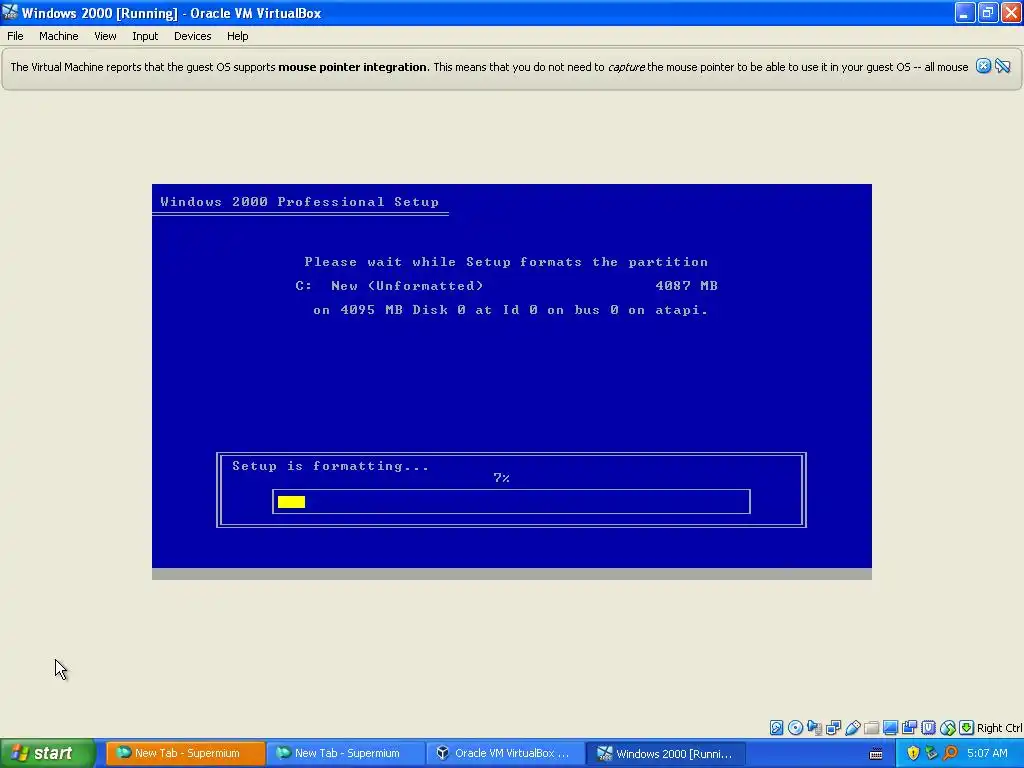Viewport: 1024px width, 768px height.
Task: Click the shared folders status icon
Action: pyautogui.click(x=871, y=728)
